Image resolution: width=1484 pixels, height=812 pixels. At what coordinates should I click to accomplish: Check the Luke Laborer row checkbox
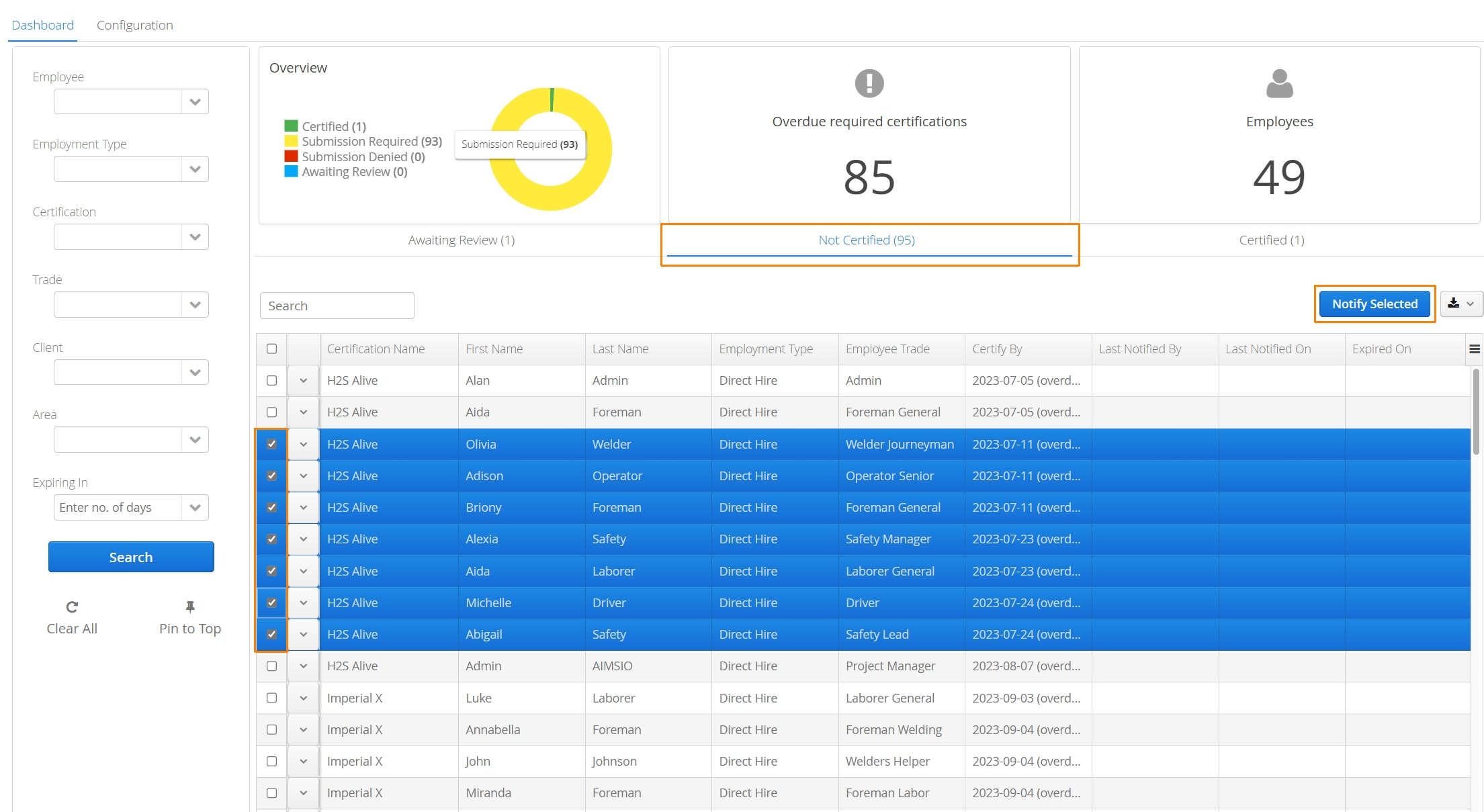[x=271, y=698]
